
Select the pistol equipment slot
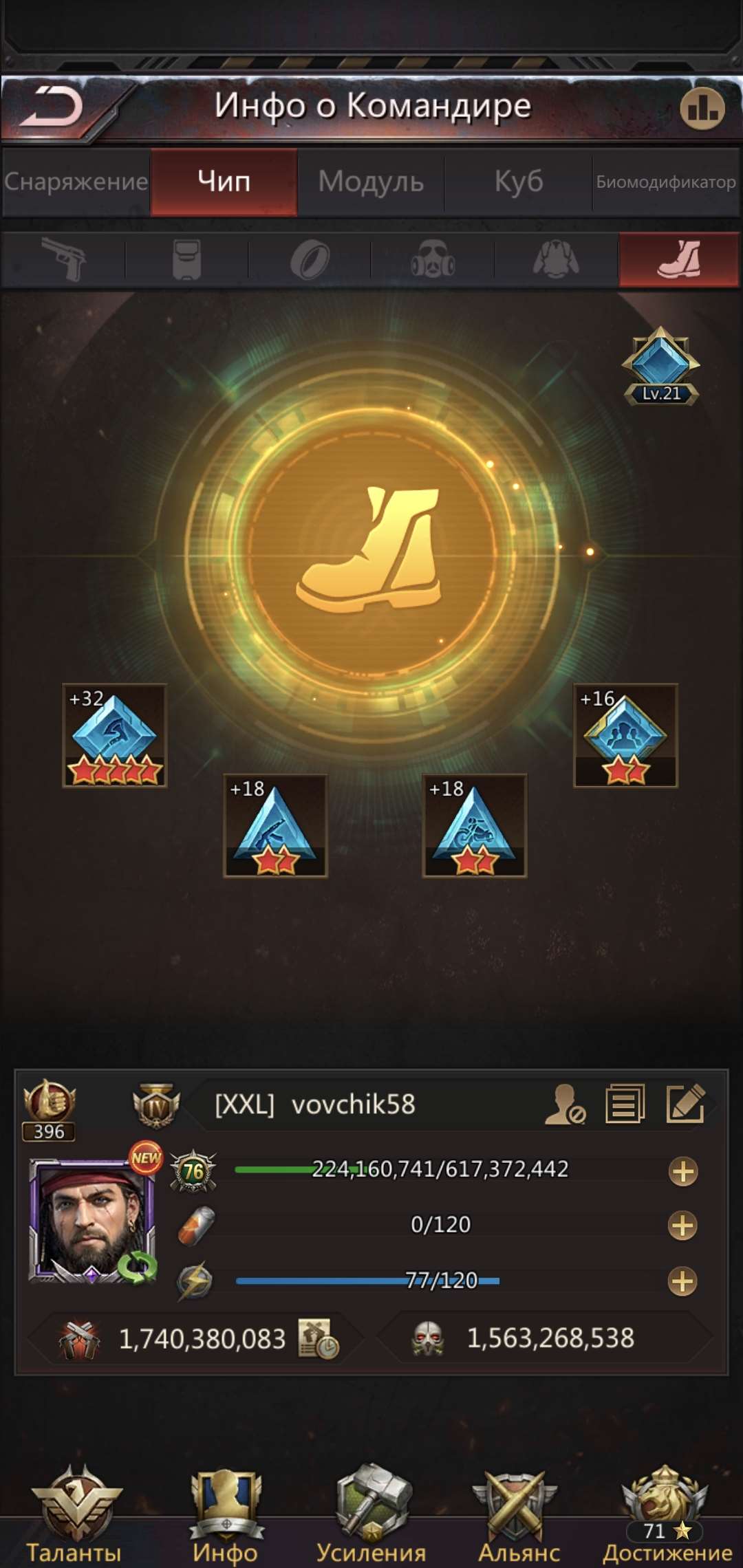coord(63,259)
